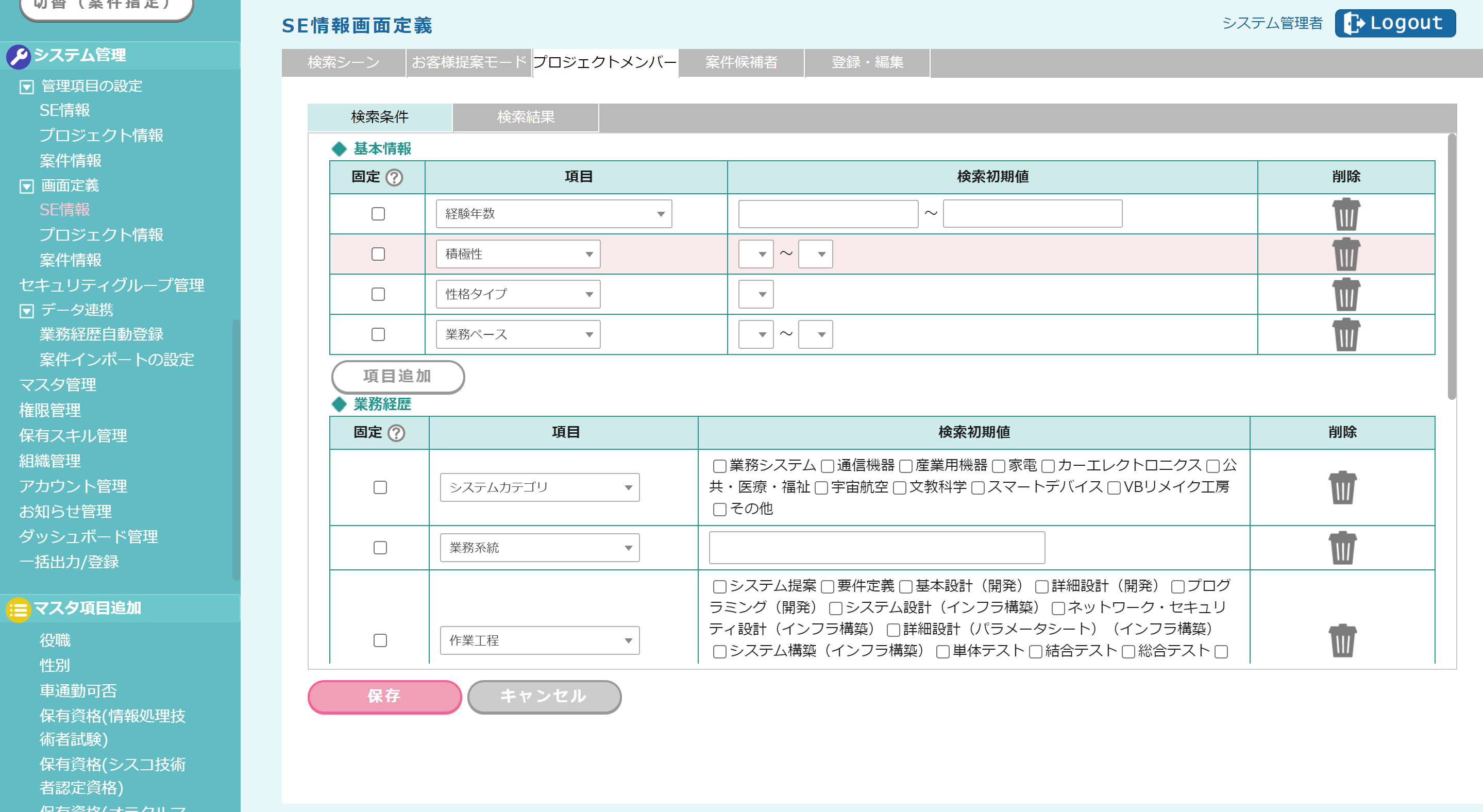This screenshot has height=812, width=1483.
Task: Click help icon next to 固定 in 基本情報
Action: click(394, 177)
